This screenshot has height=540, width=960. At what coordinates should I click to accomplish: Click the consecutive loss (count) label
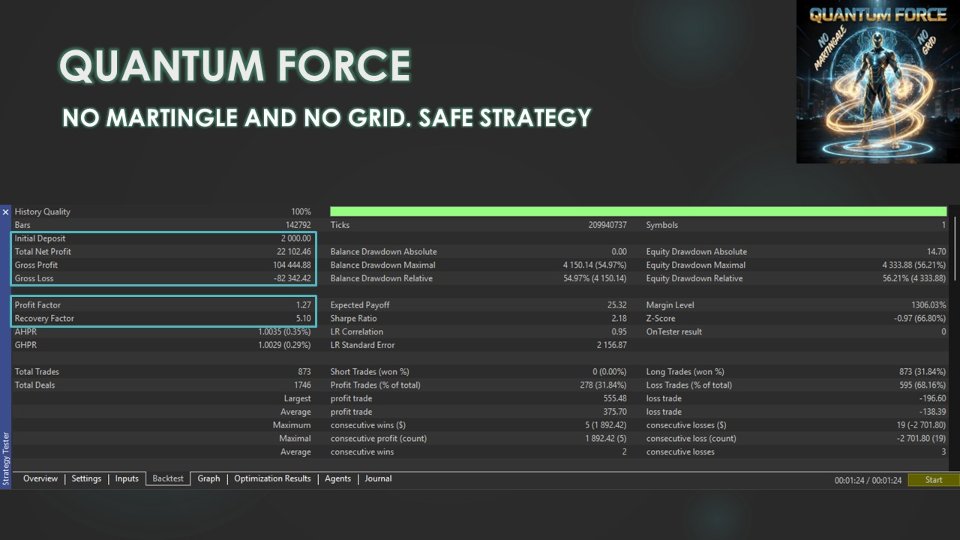691,439
